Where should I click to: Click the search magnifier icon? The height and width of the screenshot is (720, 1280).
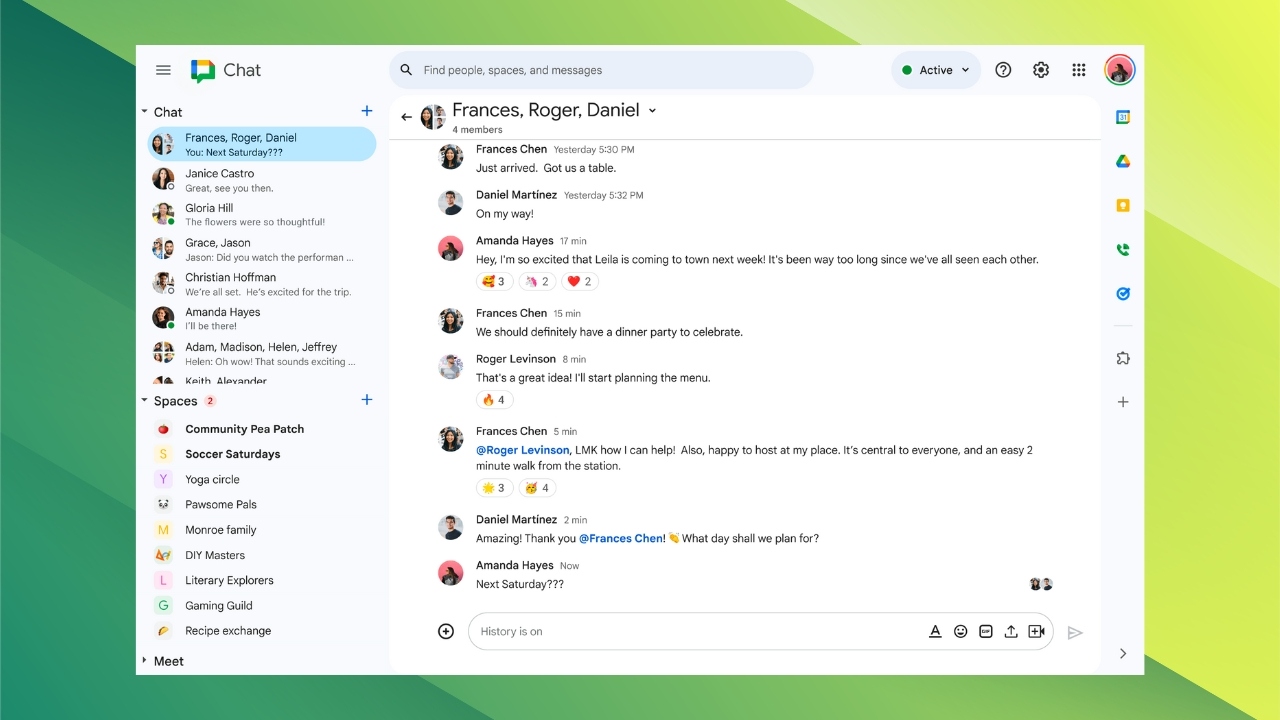click(x=406, y=70)
